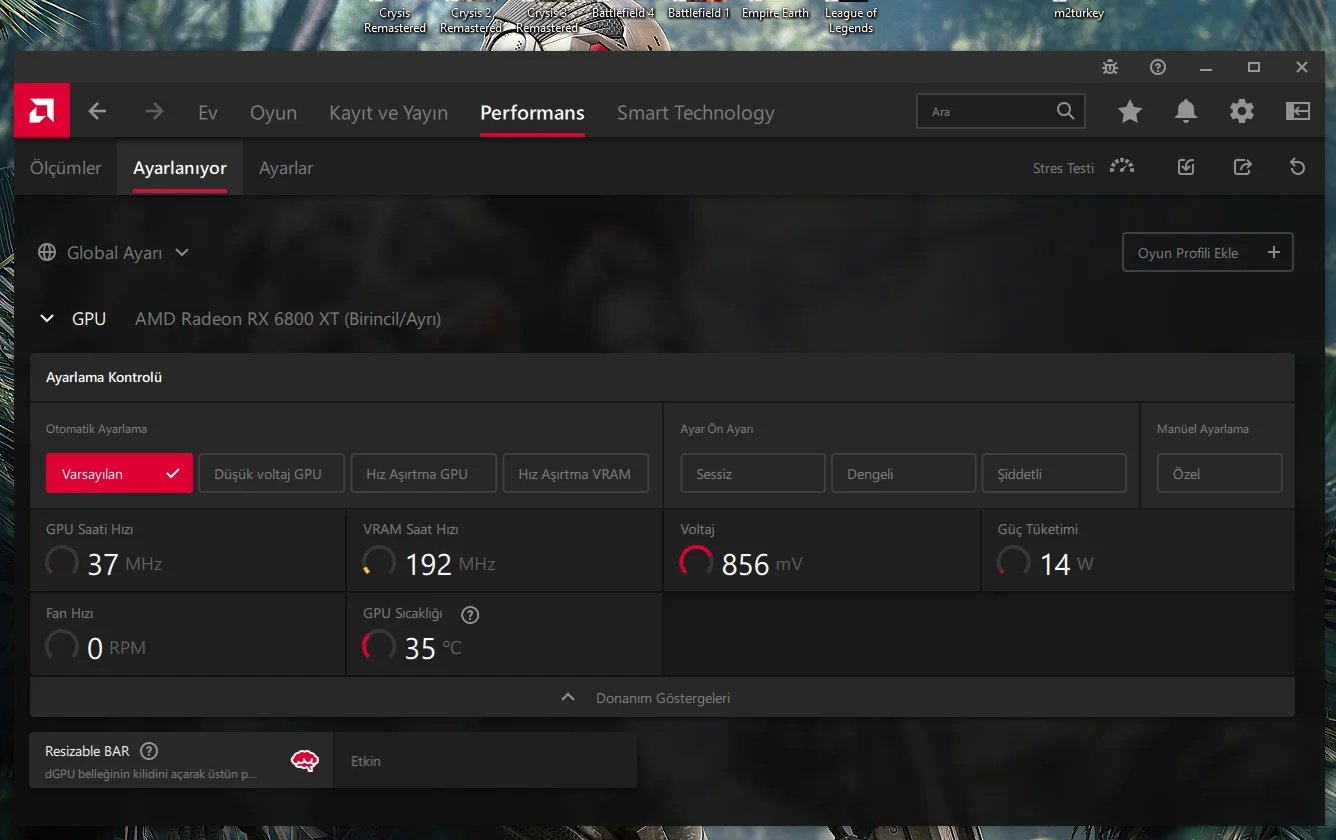
Task: Click the help icon beside Resizable BAR
Action: [x=149, y=751]
